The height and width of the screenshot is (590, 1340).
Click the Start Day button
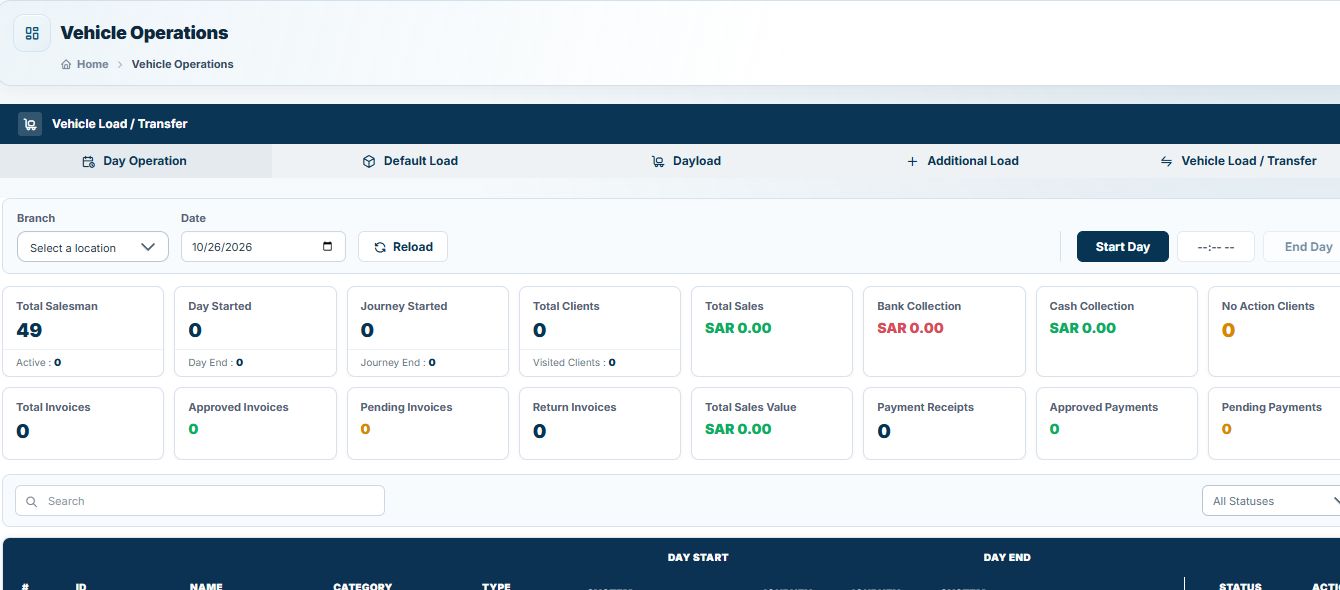click(x=1123, y=247)
